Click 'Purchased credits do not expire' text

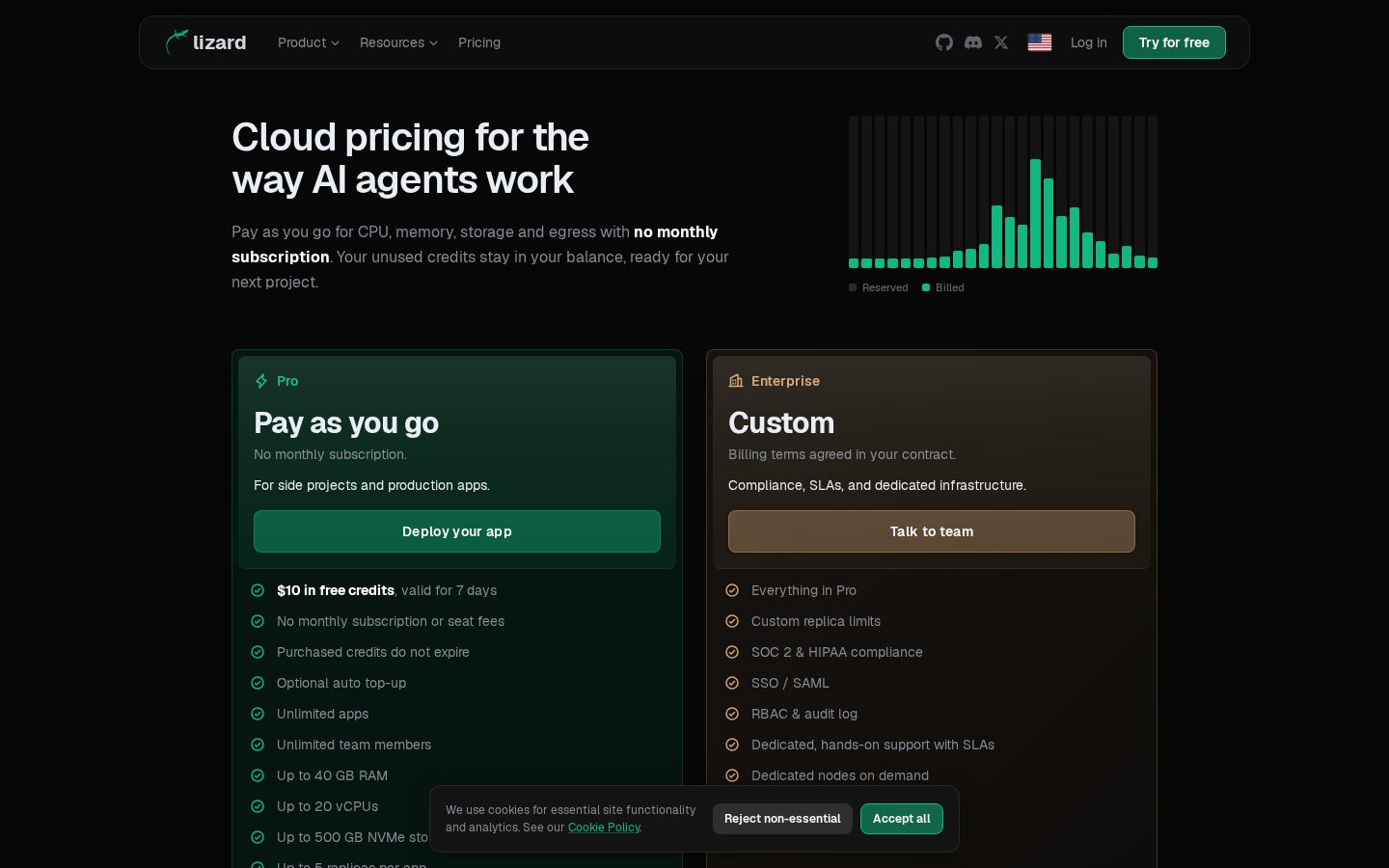(373, 652)
